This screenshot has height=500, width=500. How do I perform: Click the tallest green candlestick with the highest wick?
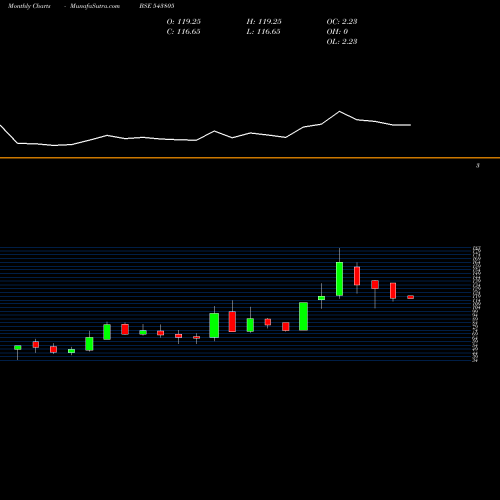pyautogui.click(x=339, y=279)
